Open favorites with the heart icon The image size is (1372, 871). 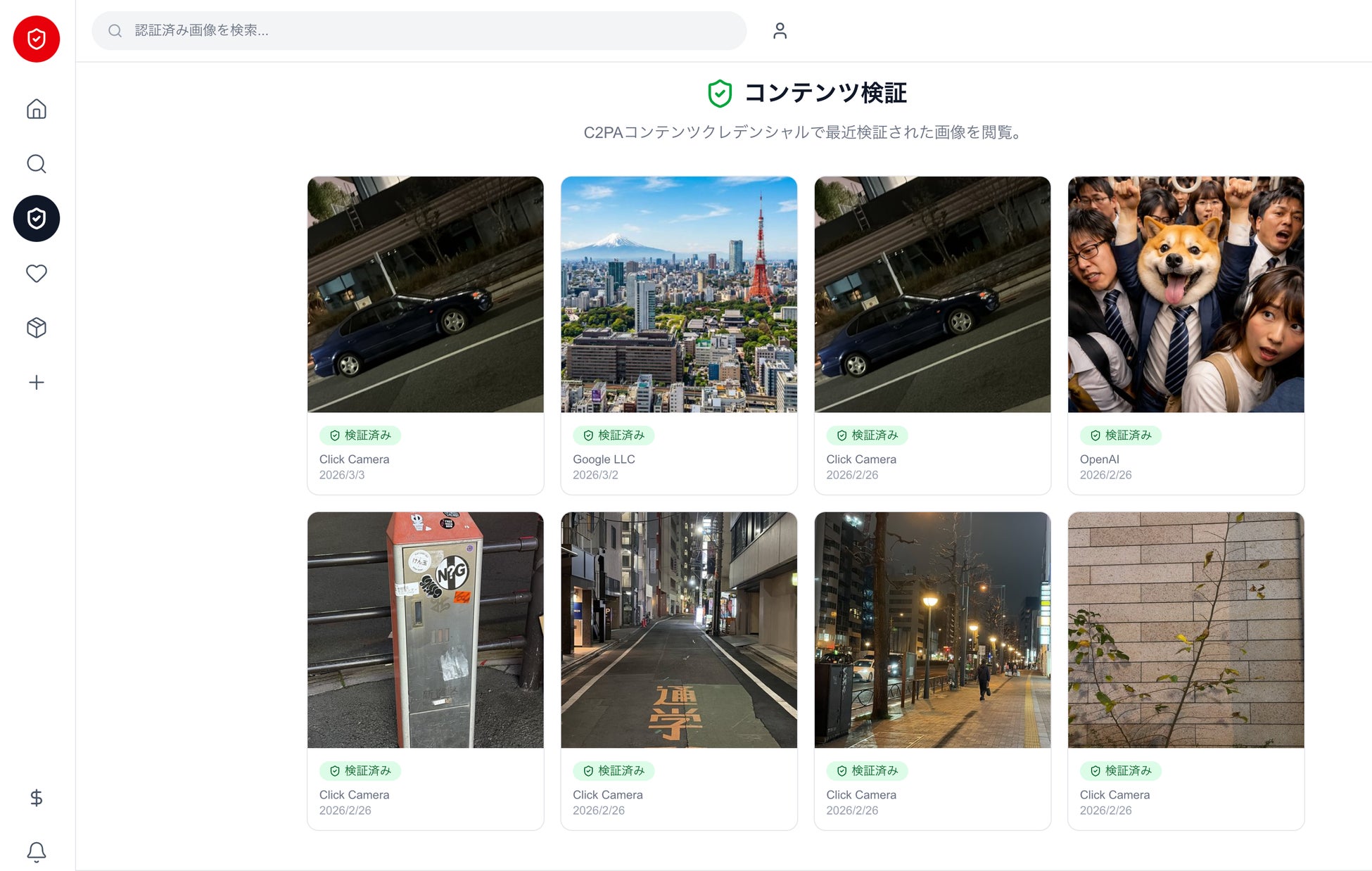37,273
